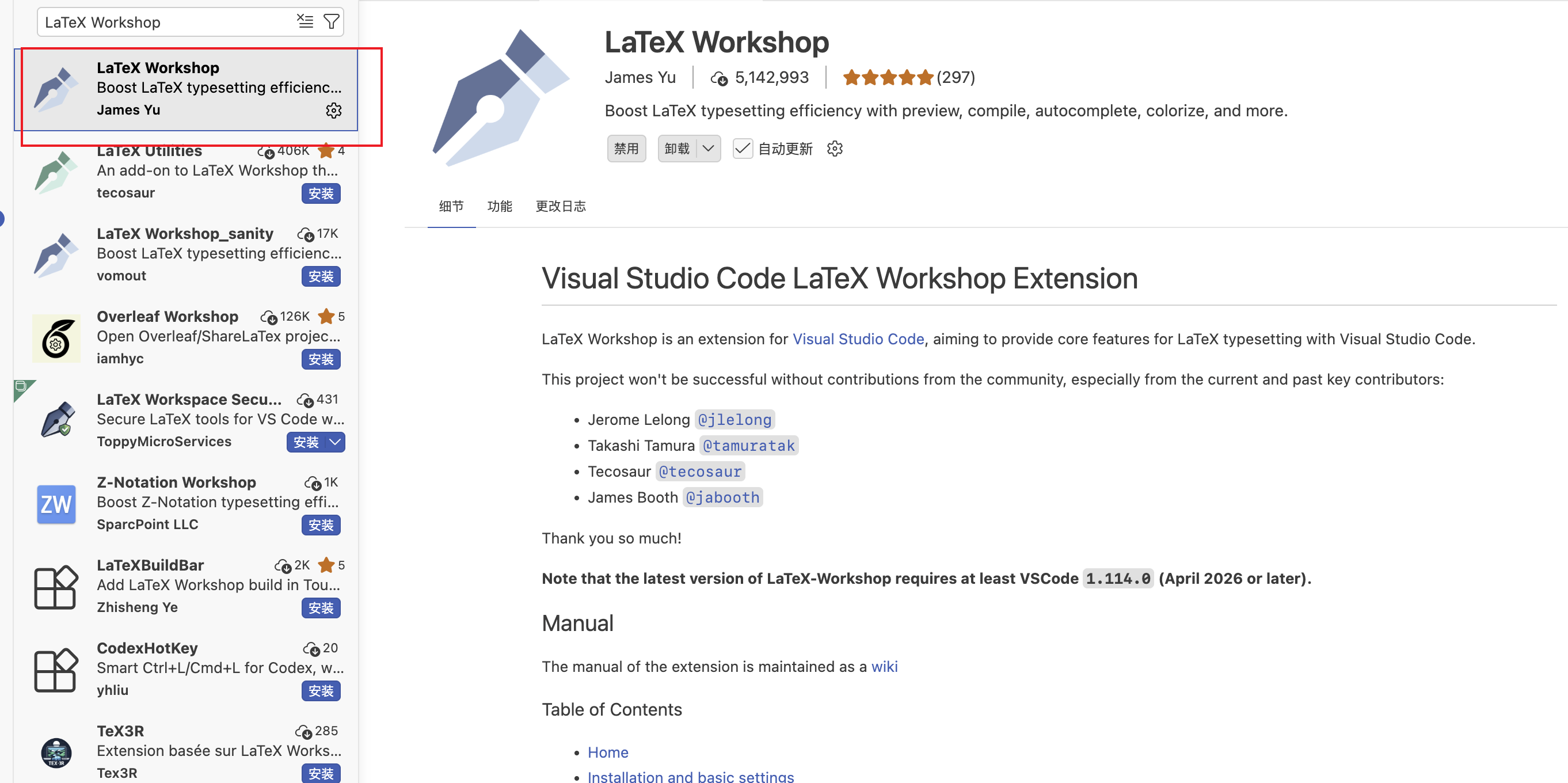
Task: Select the CodexHotKey extension icon
Action: tap(56, 670)
